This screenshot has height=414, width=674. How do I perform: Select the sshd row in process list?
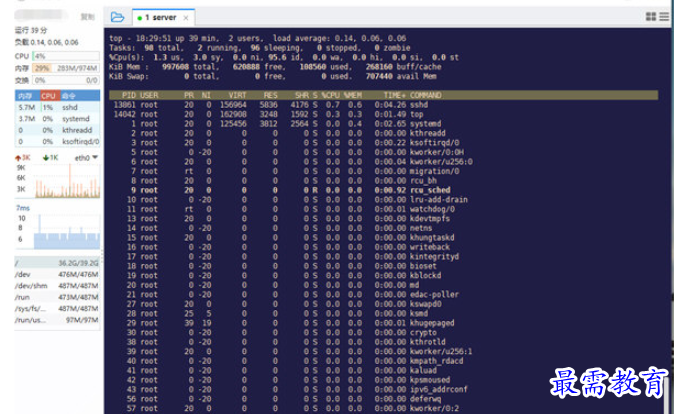click(x=58, y=107)
